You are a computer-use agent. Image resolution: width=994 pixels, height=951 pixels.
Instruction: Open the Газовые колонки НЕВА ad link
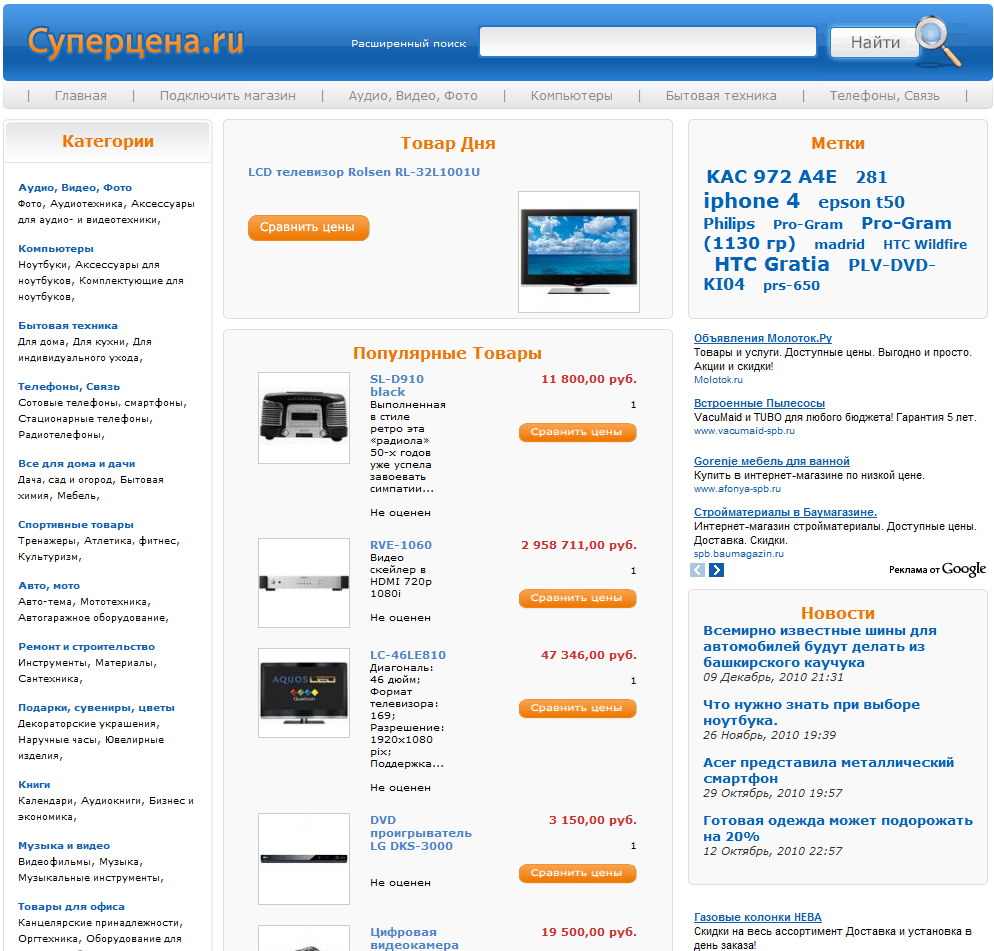[758, 917]
